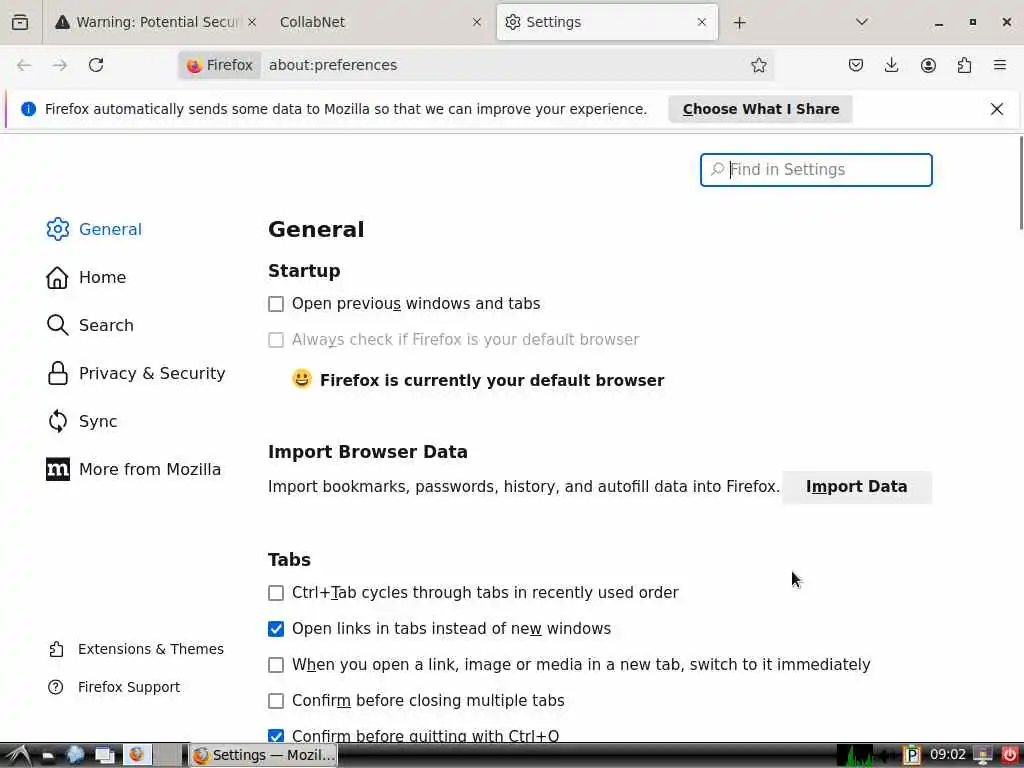Image resolution: width=1024 pixels, height=768 pixels.
Task: Click the system power icon in tray
Action: 1009,756
